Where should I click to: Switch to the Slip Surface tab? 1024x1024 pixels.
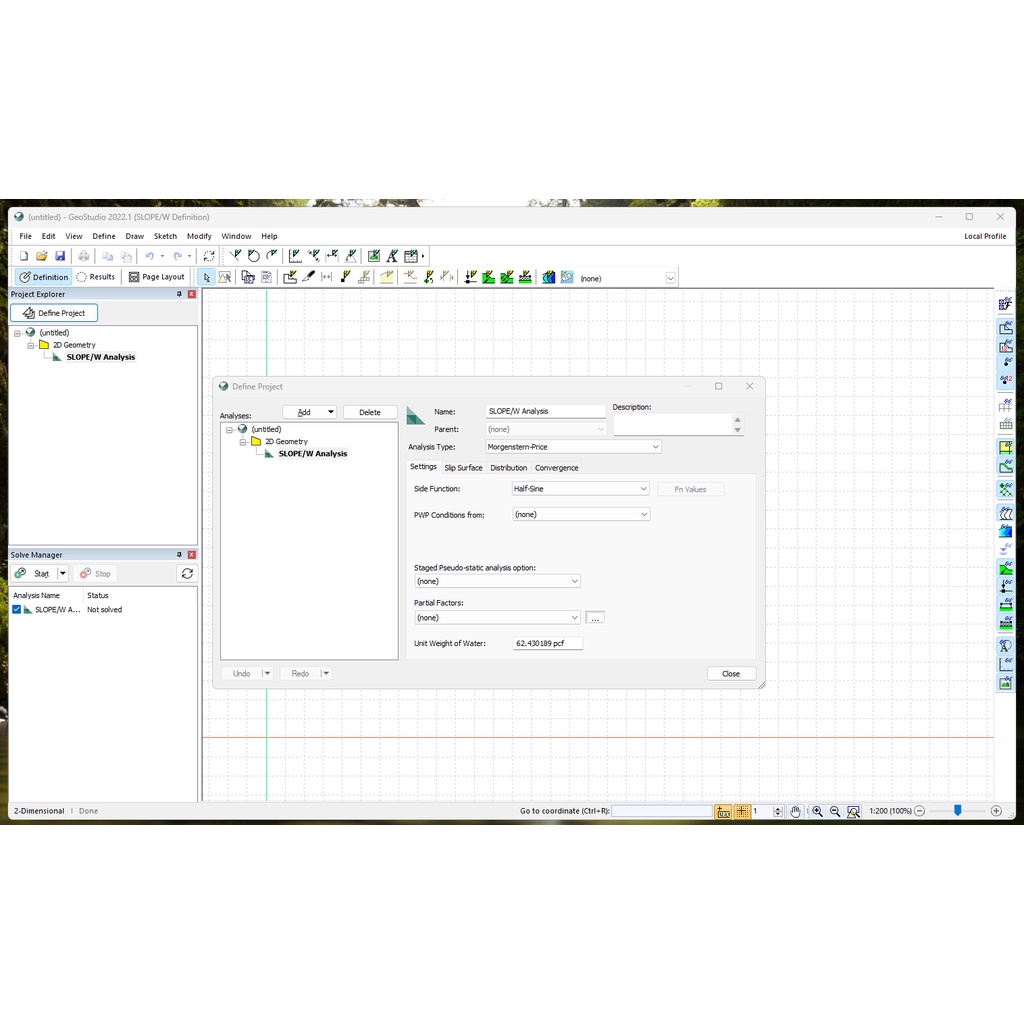coord(463,467)
